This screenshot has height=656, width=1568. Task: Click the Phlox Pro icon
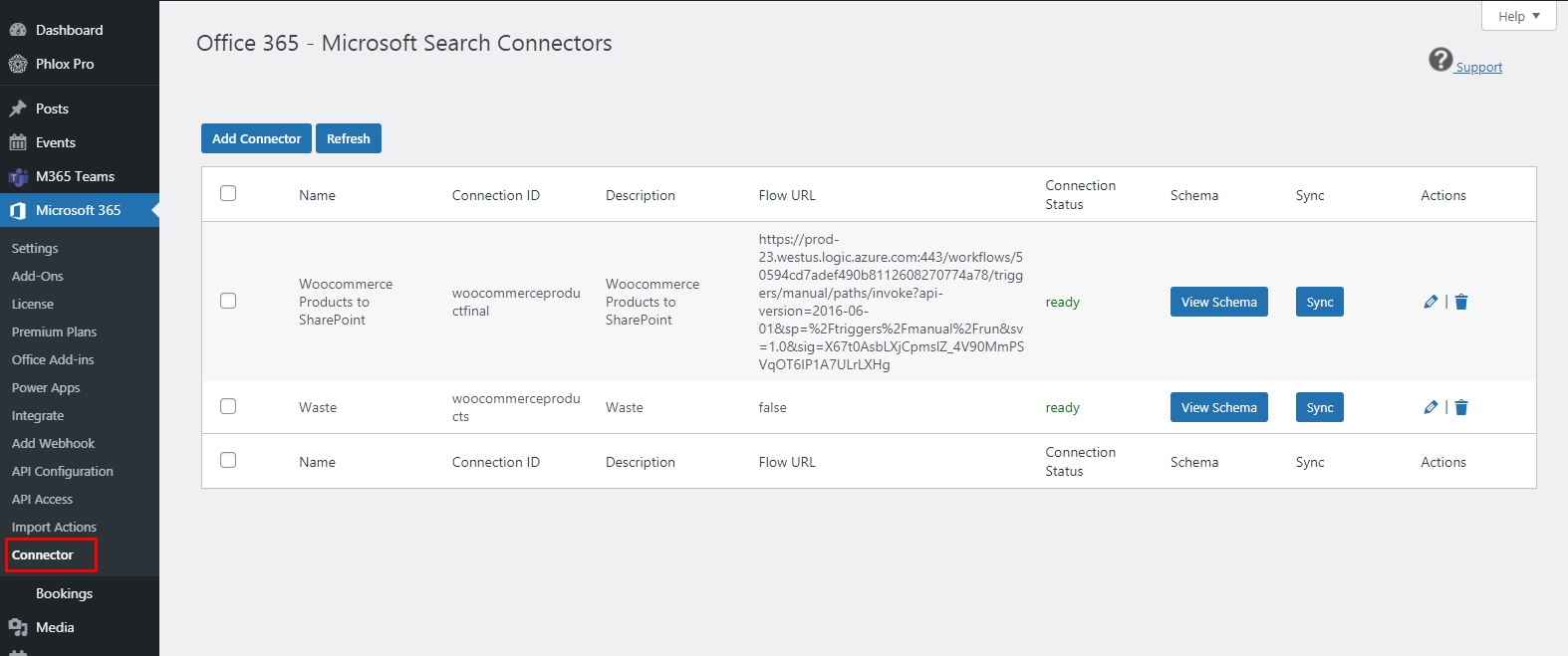(x=18, y=64)
